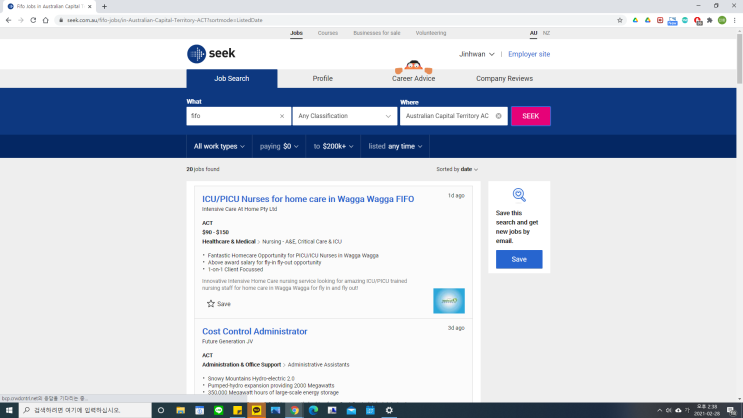
Task: Open the Mail app in taskbar
Action: click(351, 410)
